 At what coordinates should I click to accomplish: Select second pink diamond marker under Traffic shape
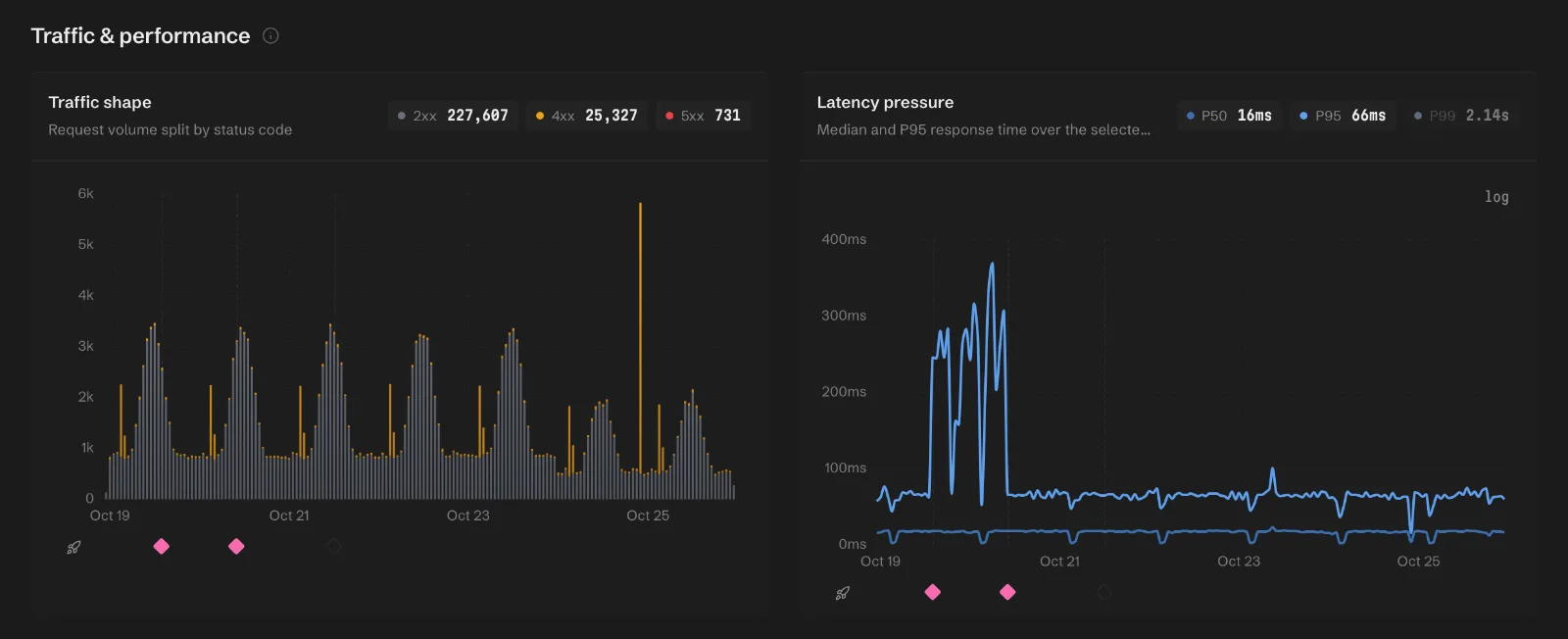click(236, 546)
